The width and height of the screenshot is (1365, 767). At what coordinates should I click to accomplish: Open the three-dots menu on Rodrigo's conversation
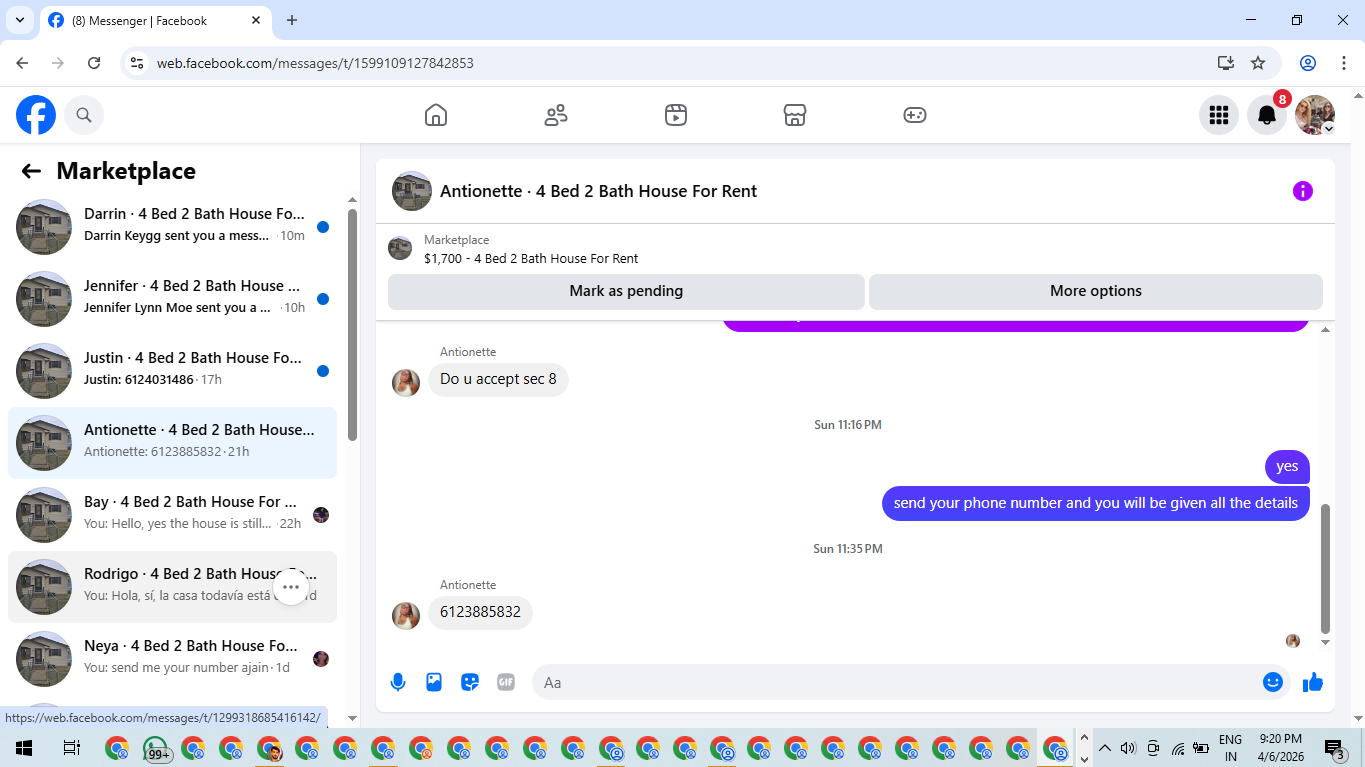click(291, 587)
